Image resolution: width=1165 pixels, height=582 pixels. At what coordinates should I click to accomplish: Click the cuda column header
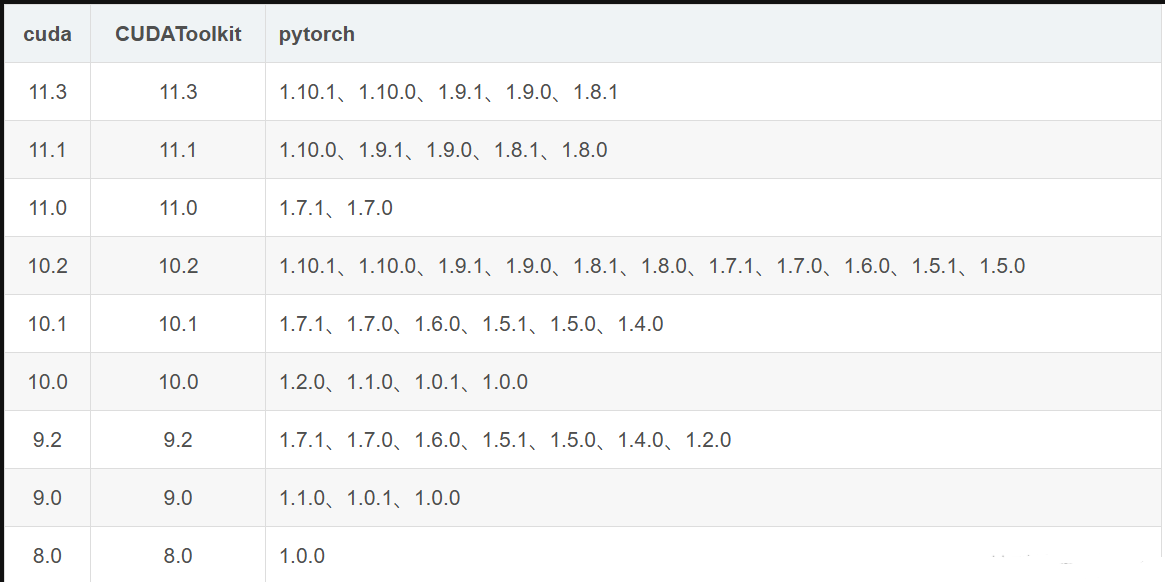[48, 34]
